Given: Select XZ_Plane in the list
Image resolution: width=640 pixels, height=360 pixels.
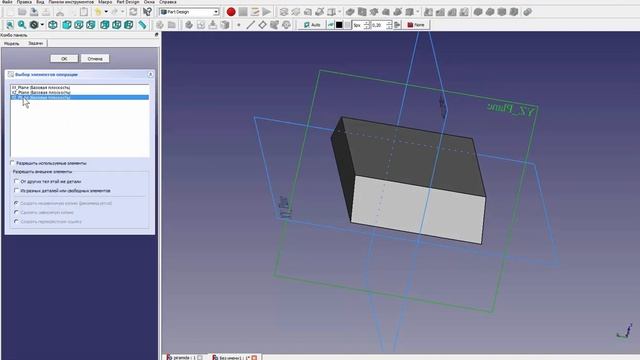Looking at the screenshot, I should click(x=80, y=92).
